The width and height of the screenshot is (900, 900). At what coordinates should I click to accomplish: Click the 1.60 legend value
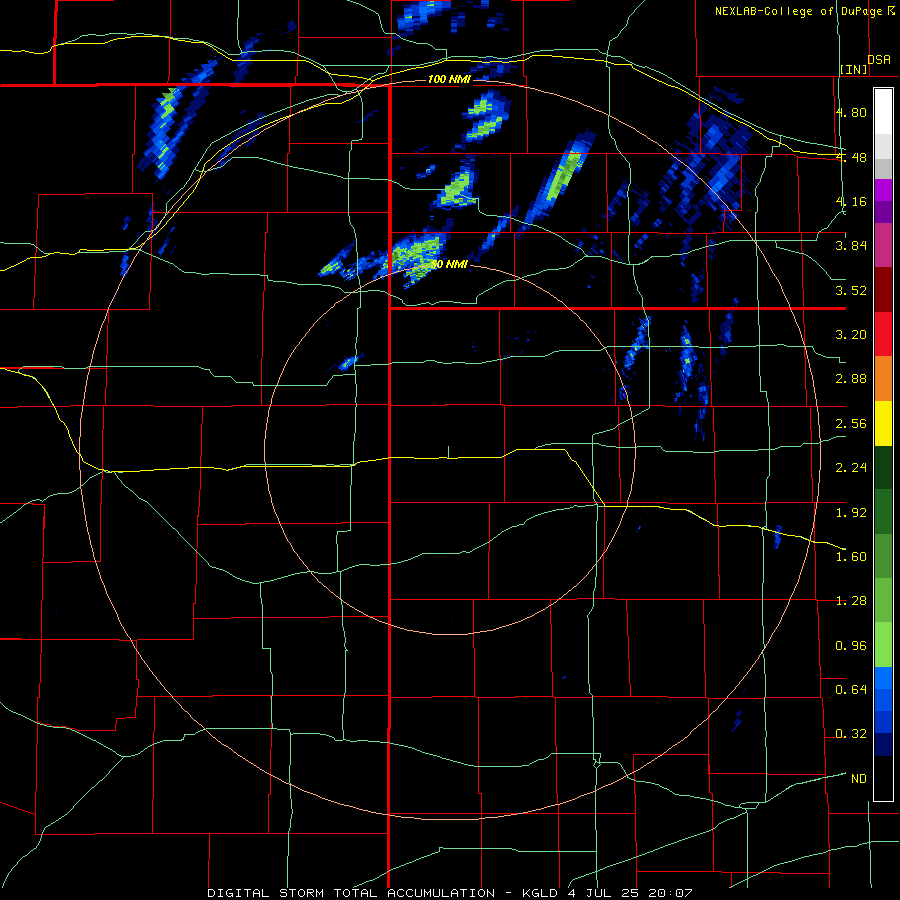pos(851,557)
